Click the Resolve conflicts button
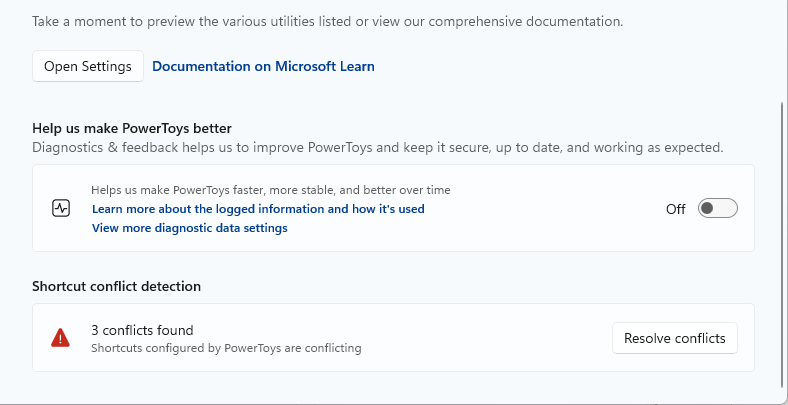Viewport: 788px width, 405px height. tap(675, 338)
